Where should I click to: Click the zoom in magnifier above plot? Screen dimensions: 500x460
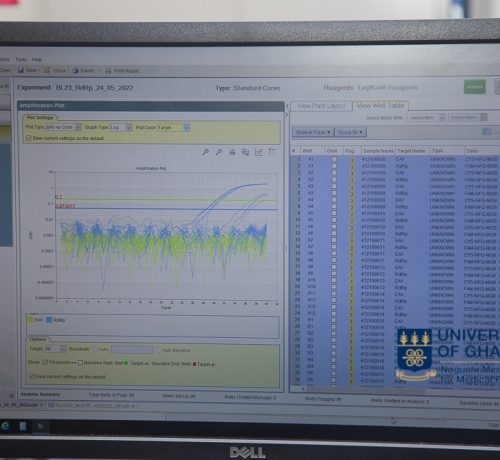point(206,152)
